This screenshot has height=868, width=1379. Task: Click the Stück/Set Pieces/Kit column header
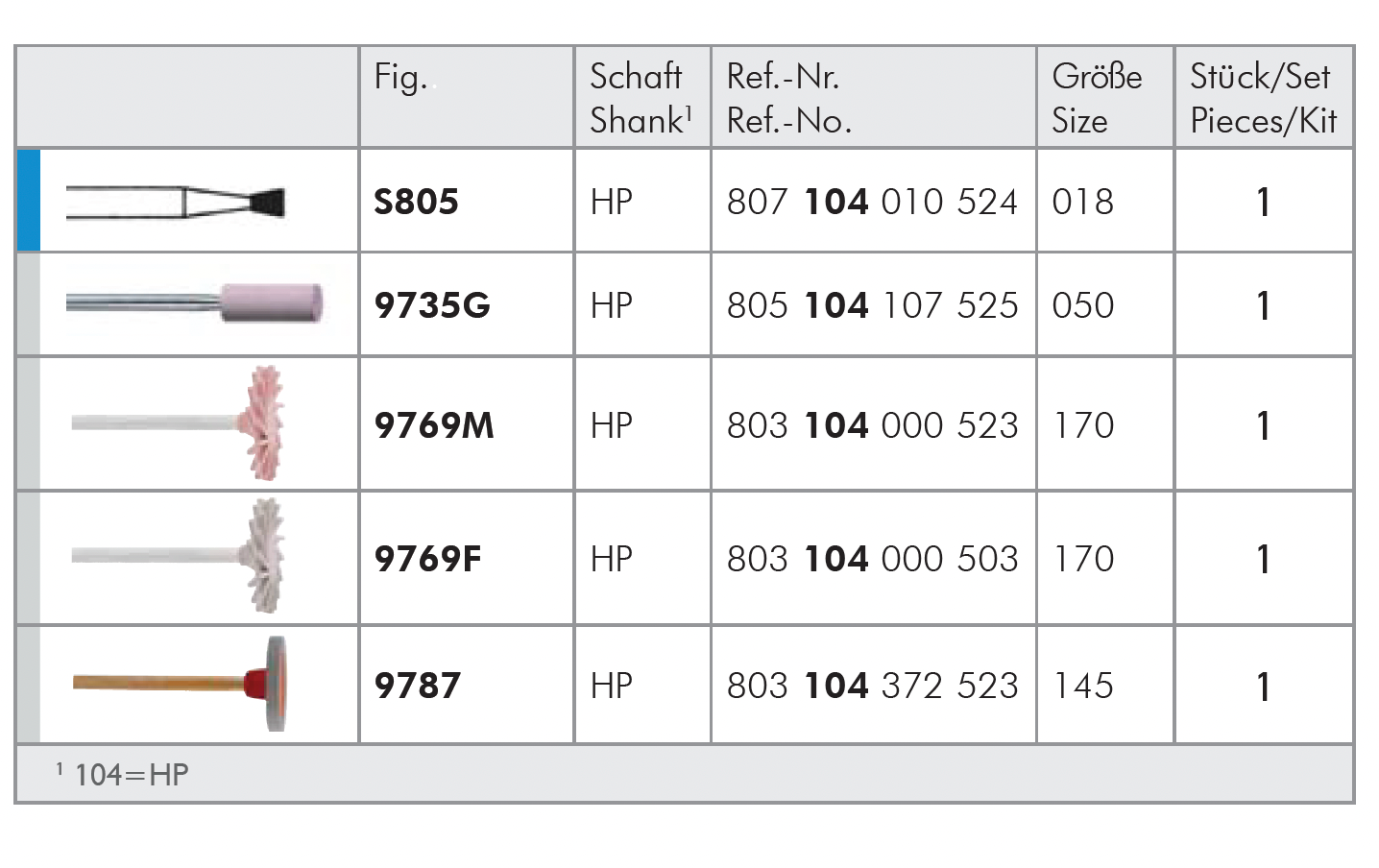tap(1263, 98)
